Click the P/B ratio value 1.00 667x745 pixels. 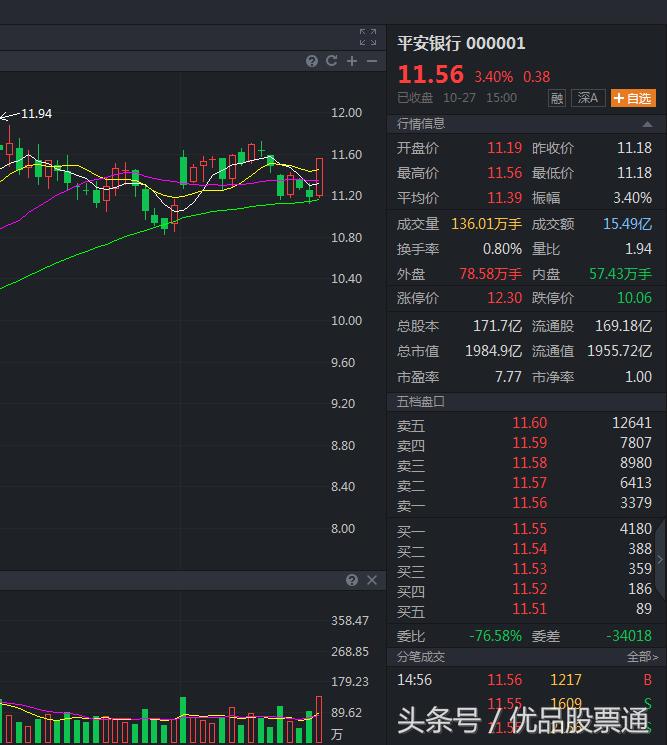point(638,377)
